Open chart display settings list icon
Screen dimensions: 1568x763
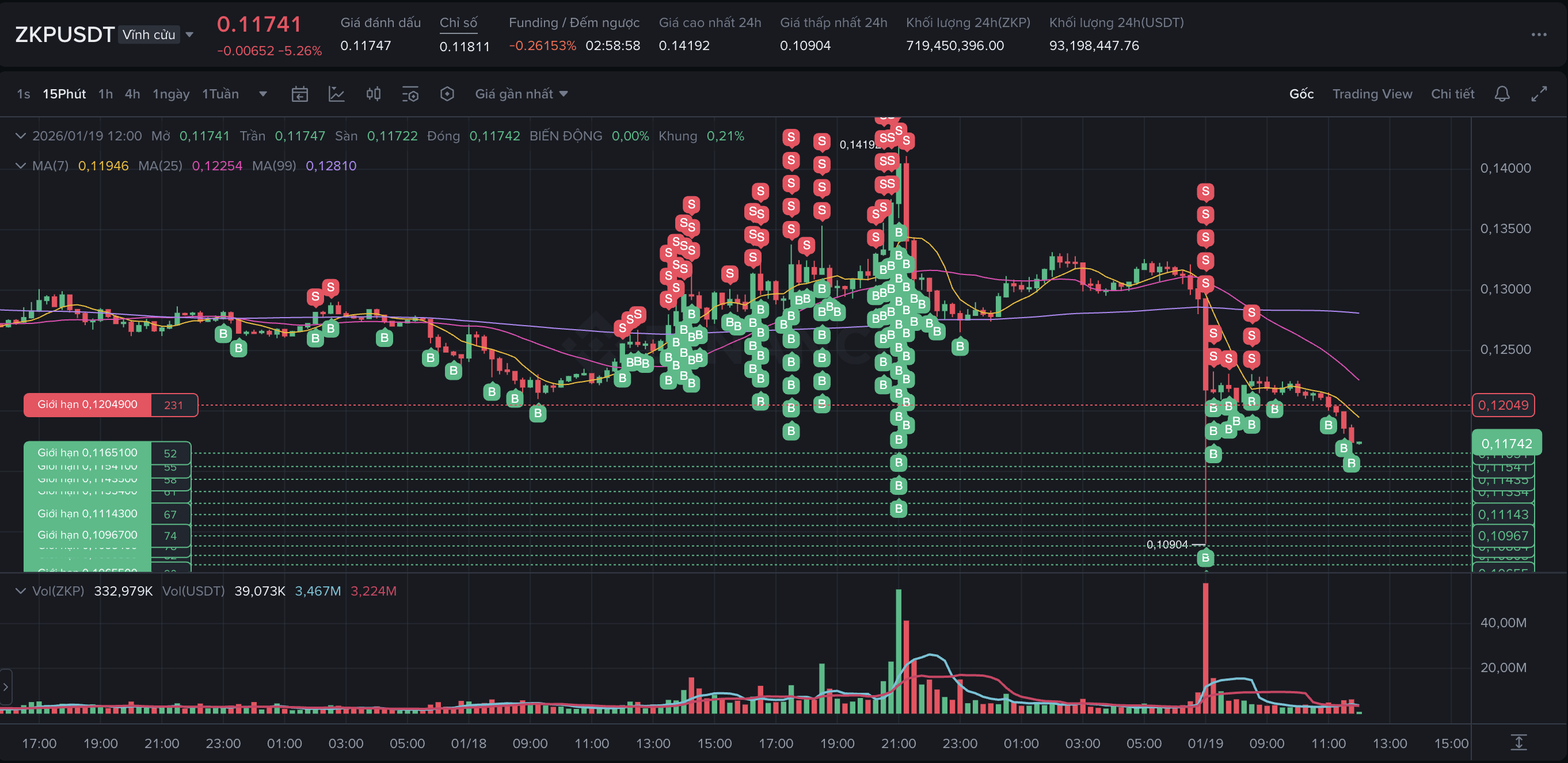410,94
